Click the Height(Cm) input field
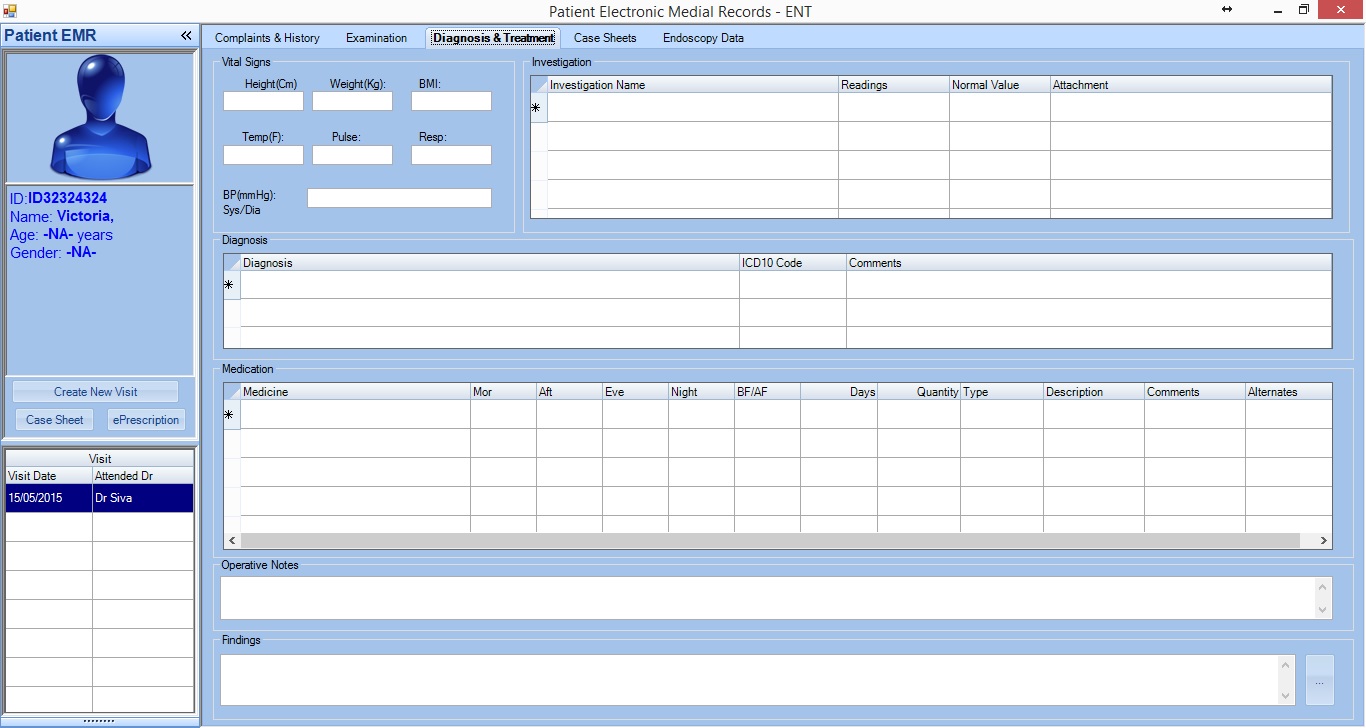This screenshot has width=1366, height=728. (263, 101)
